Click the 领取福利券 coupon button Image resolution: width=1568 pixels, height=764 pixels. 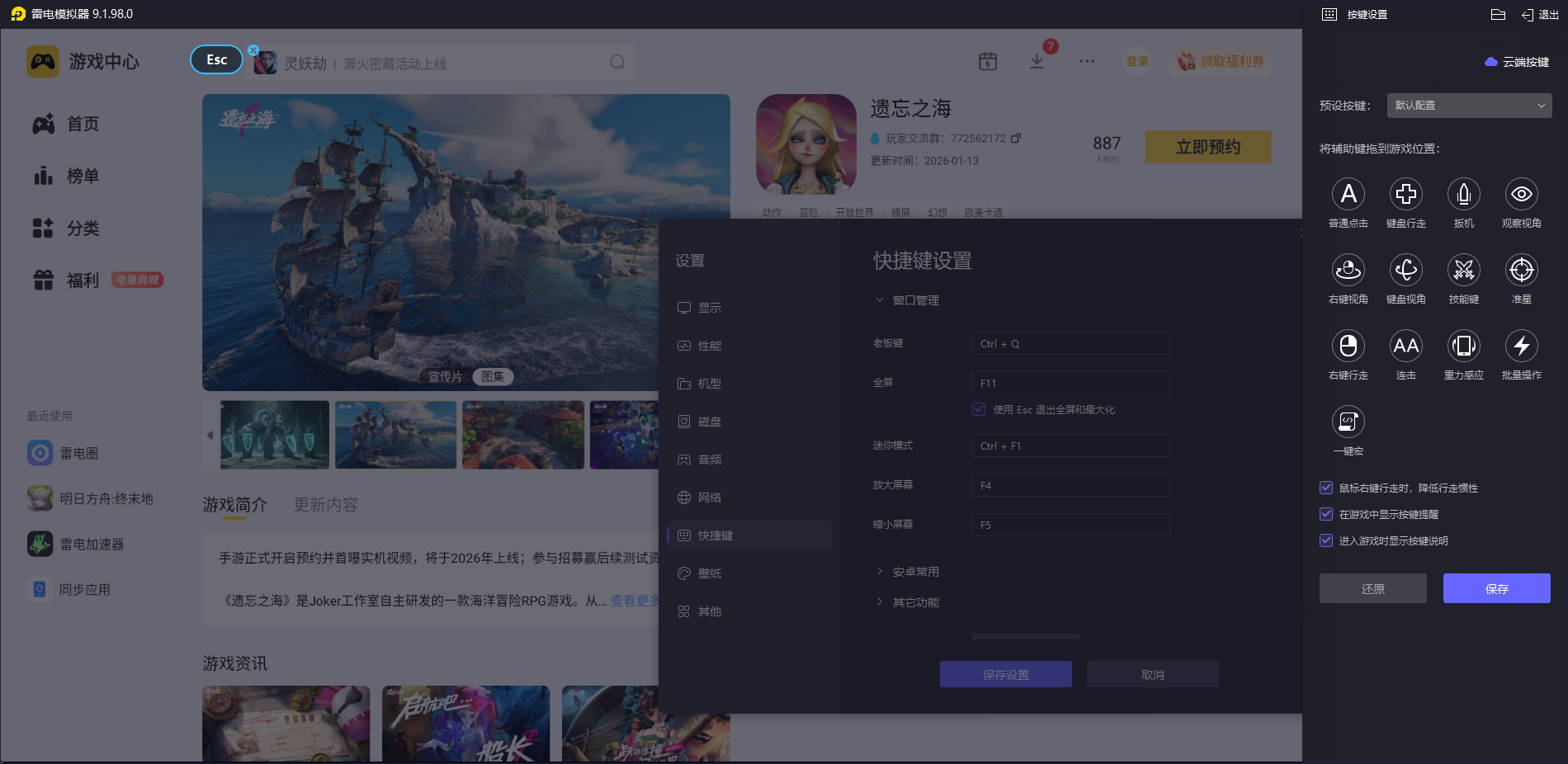click(x=1221, y=61)
